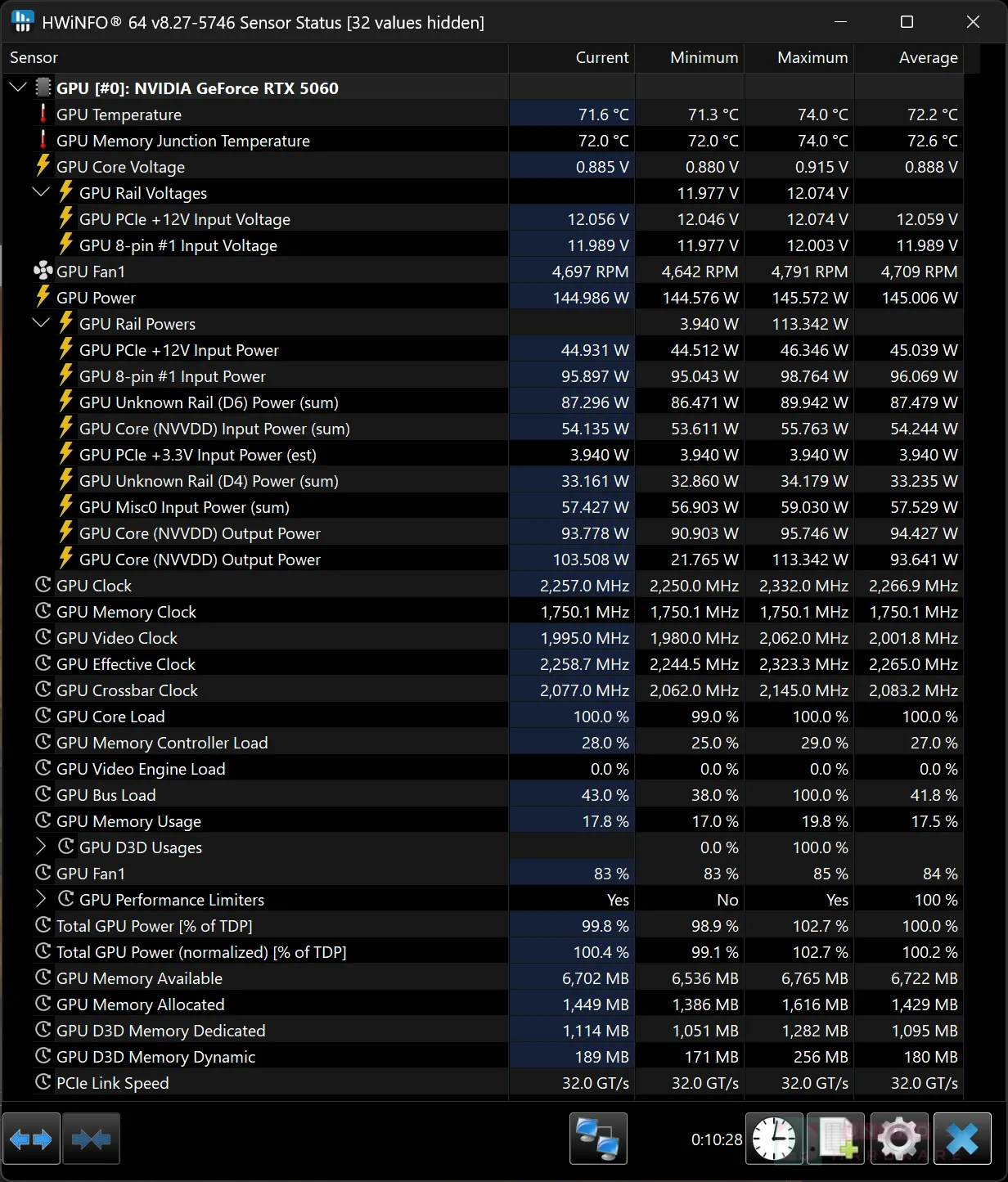The width and height of the screenshot is (1008, 1182).
Task: Close sensors with blue X button
Action: tap(962, 1139)
